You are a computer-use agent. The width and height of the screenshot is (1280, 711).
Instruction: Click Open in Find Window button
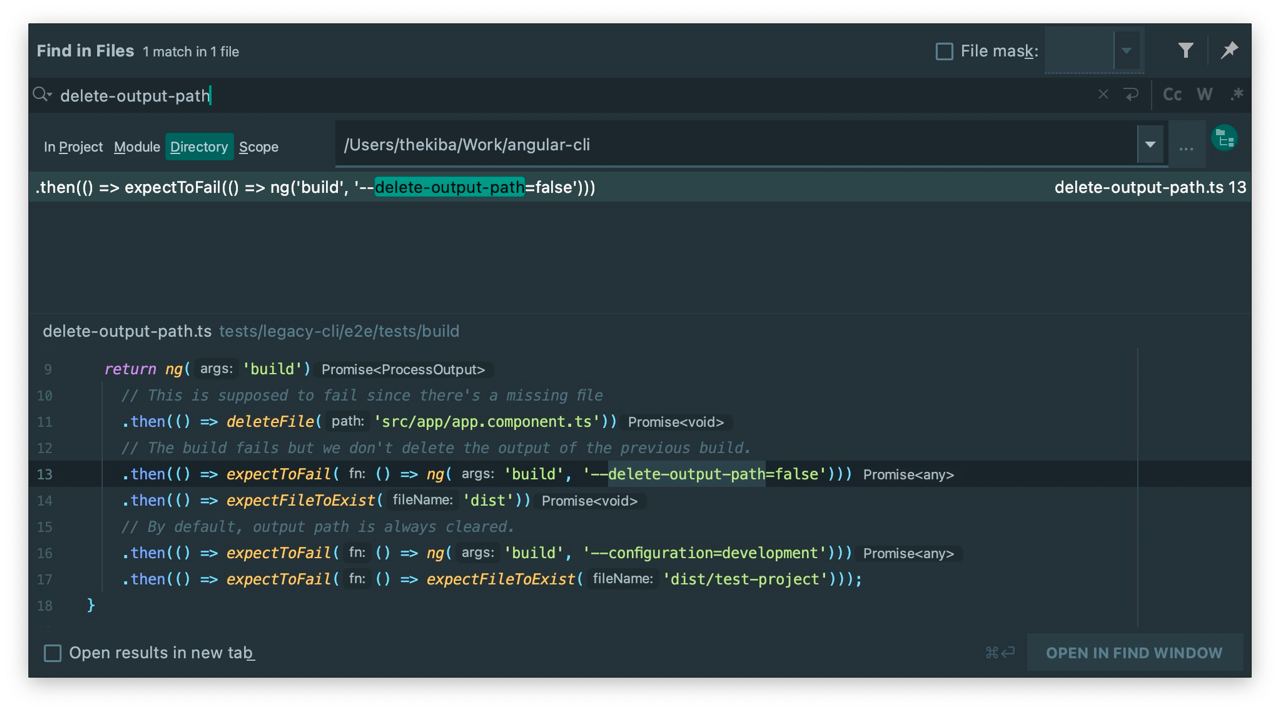point(1134,653)
